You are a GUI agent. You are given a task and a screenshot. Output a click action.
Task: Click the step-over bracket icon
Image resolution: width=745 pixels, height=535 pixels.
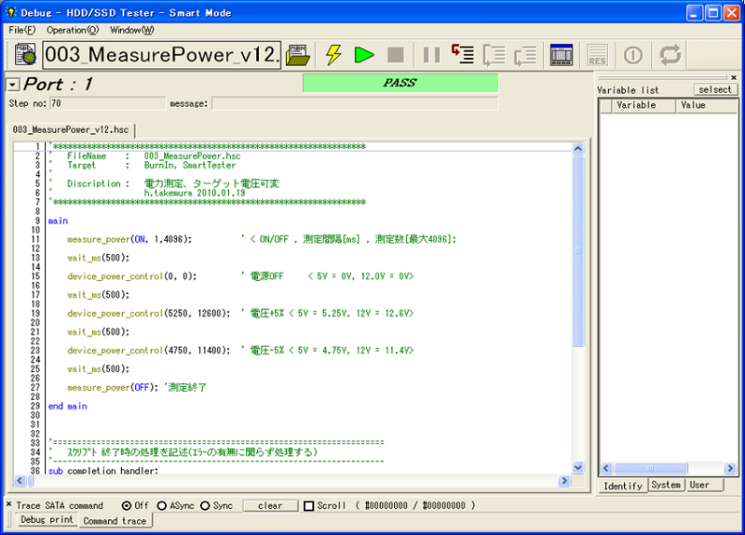[494, 55]
